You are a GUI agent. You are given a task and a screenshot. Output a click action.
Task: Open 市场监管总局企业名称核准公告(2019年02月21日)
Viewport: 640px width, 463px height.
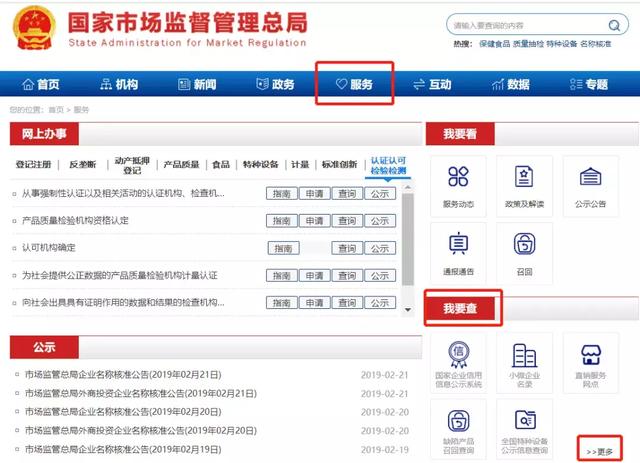click(123, 374)
